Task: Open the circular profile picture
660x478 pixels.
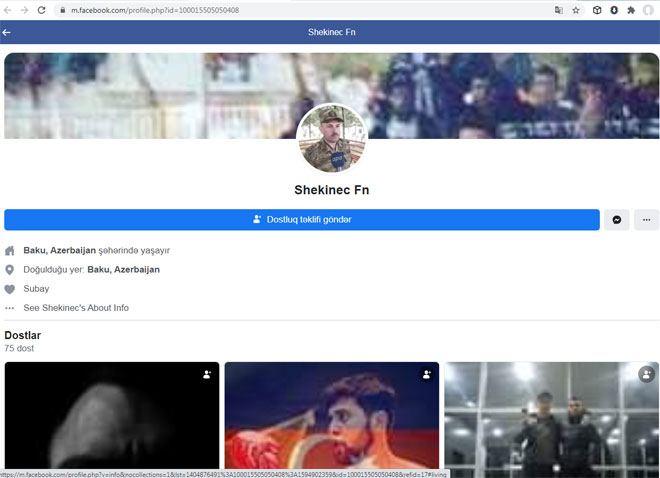Action: point(331,138)
